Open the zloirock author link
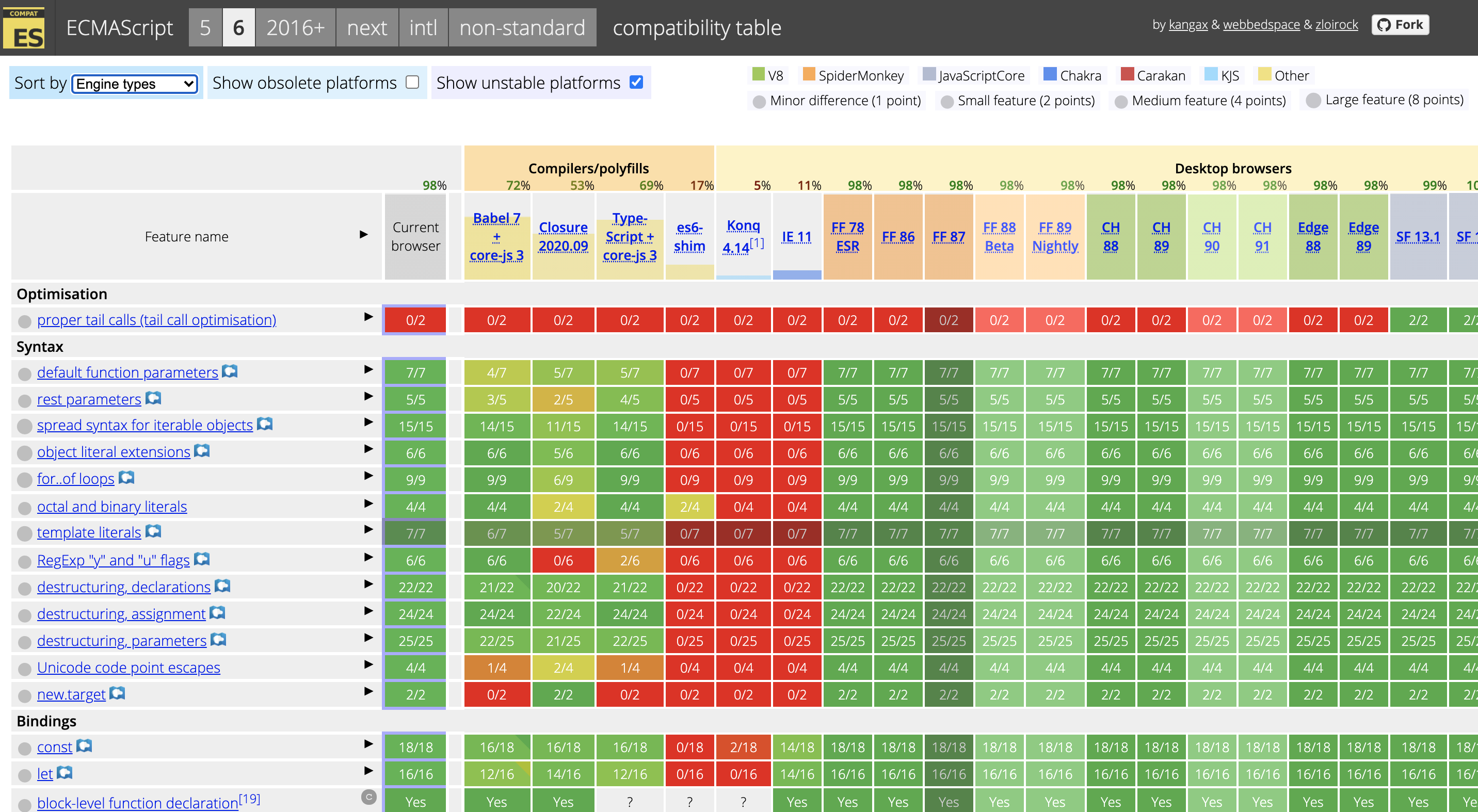Viewport: 1478px width, 812px height. (x=1336, y=25)
